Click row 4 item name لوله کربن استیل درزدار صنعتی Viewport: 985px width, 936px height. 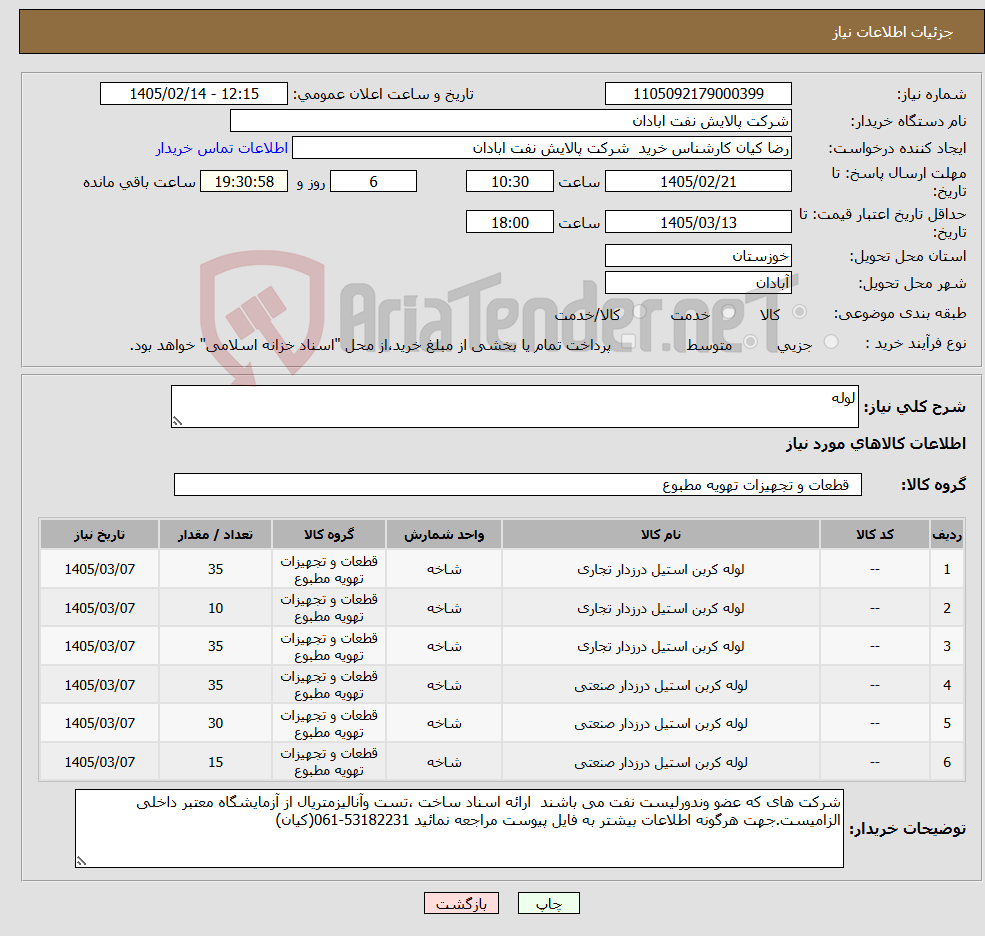[660, 685]
